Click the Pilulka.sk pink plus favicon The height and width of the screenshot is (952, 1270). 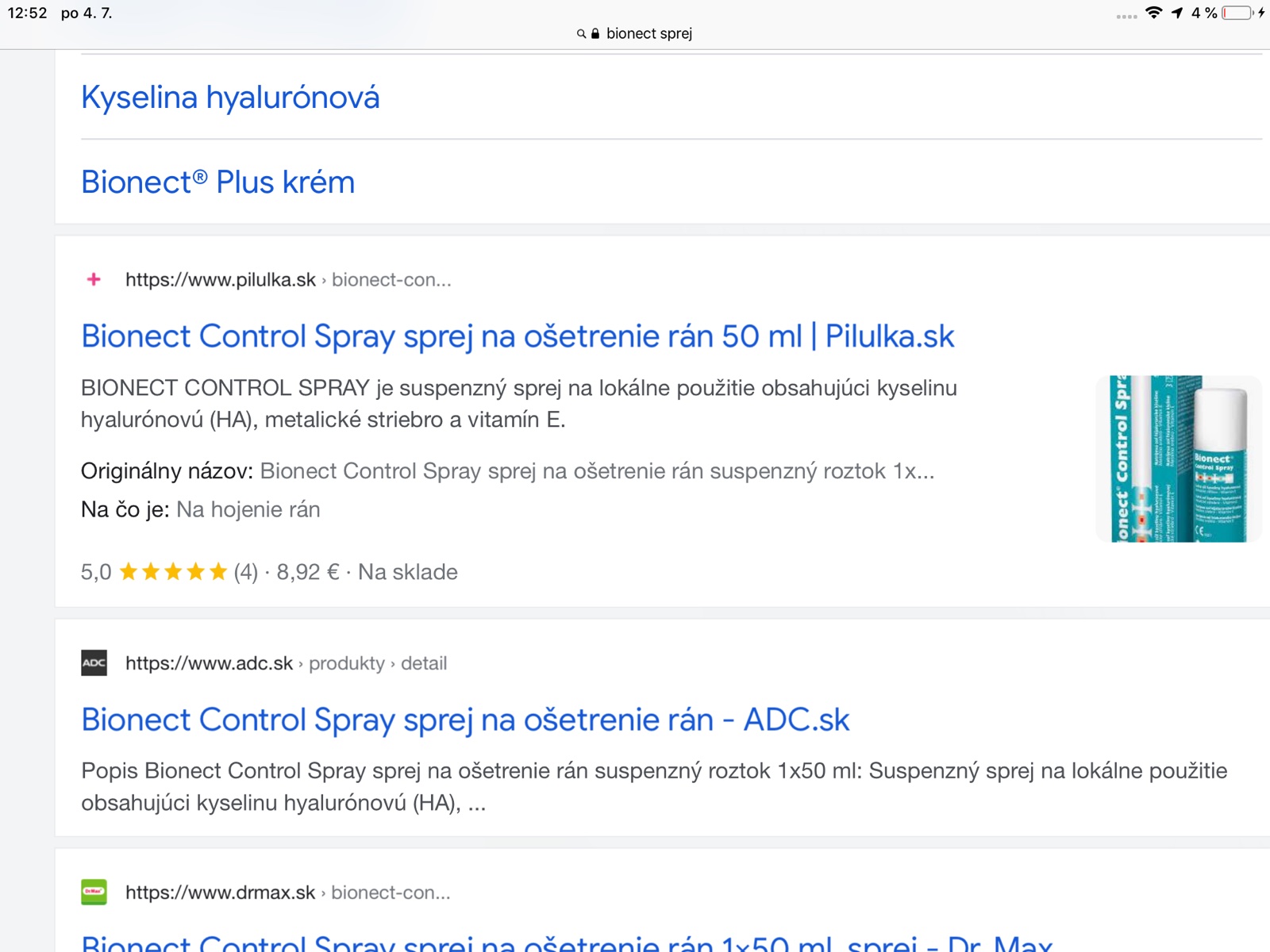click(94, 279)
